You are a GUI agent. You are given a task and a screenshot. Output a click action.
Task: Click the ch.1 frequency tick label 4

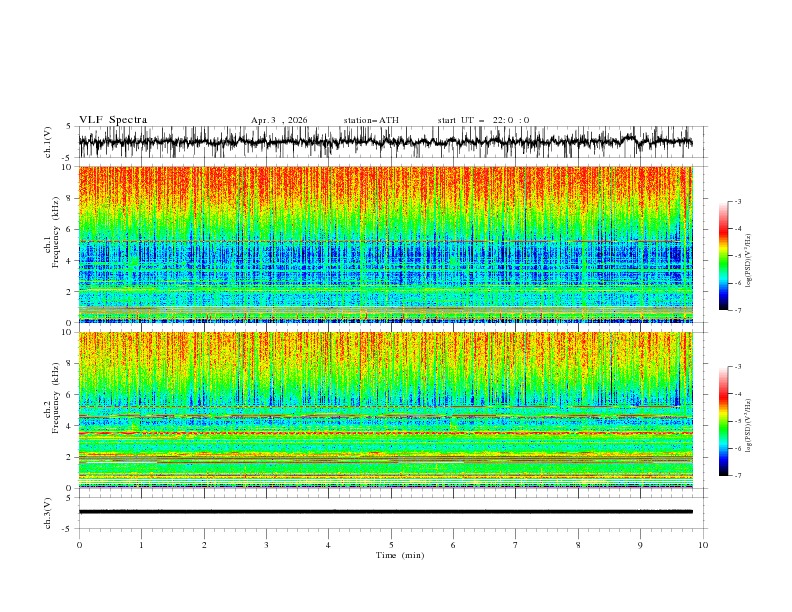(69, 261)
